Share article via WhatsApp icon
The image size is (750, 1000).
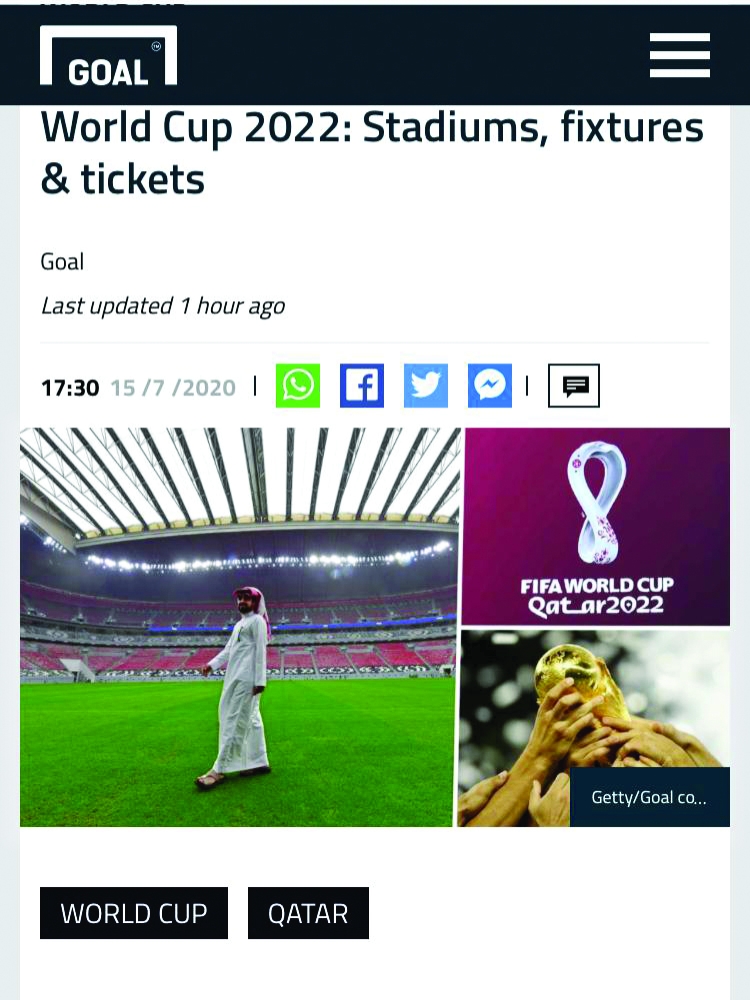click(298, 386)
